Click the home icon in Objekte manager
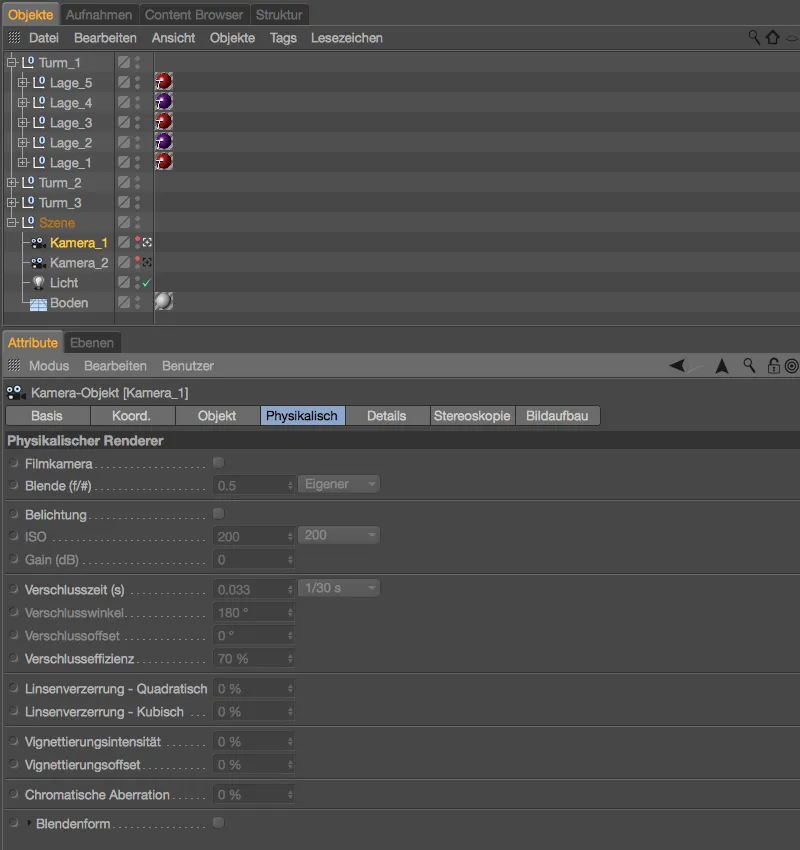This screenshot has width=800, height=850. click(x=772, y=37)
